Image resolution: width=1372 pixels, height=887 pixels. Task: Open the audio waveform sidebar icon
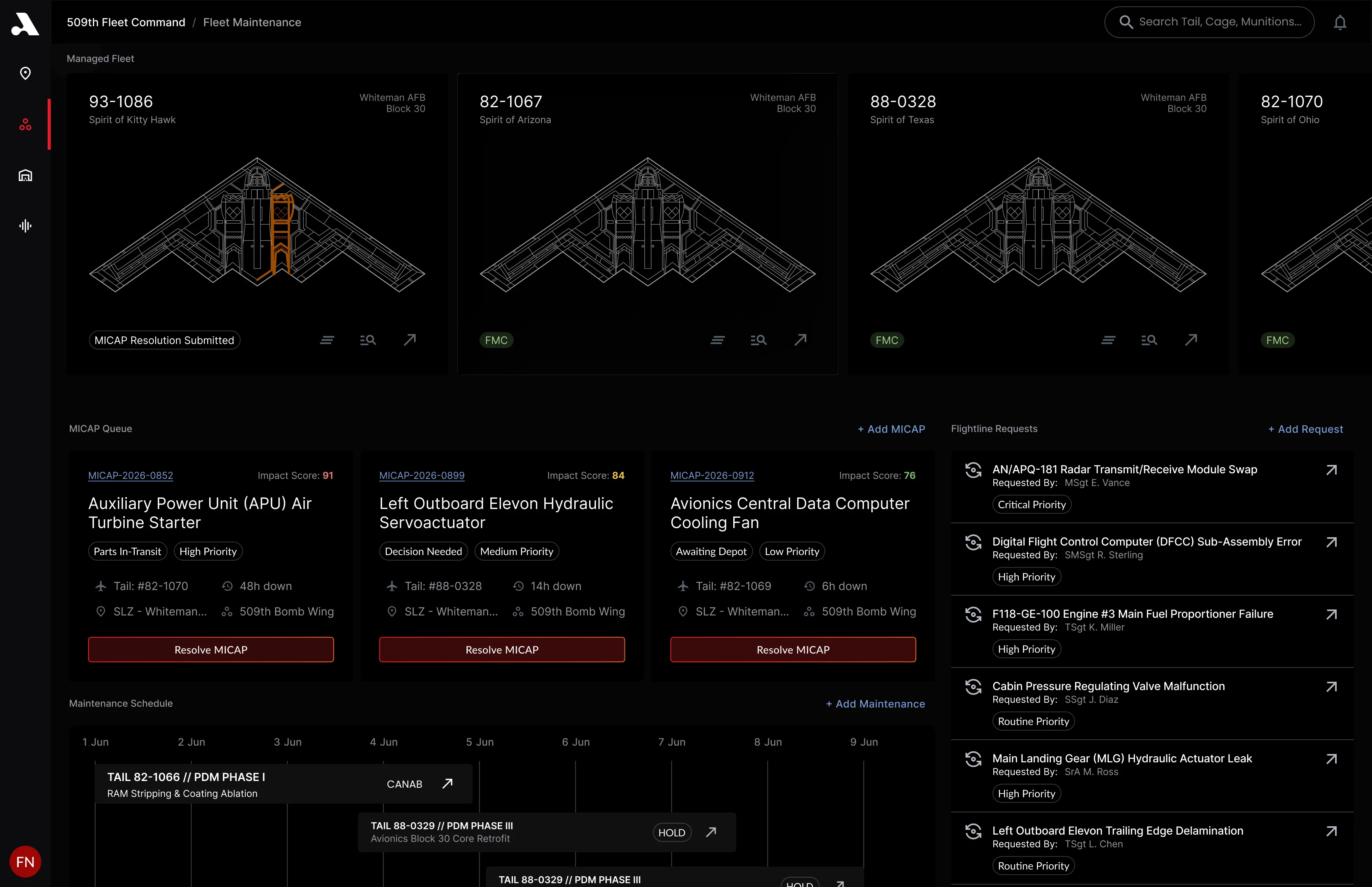(25, 226)
